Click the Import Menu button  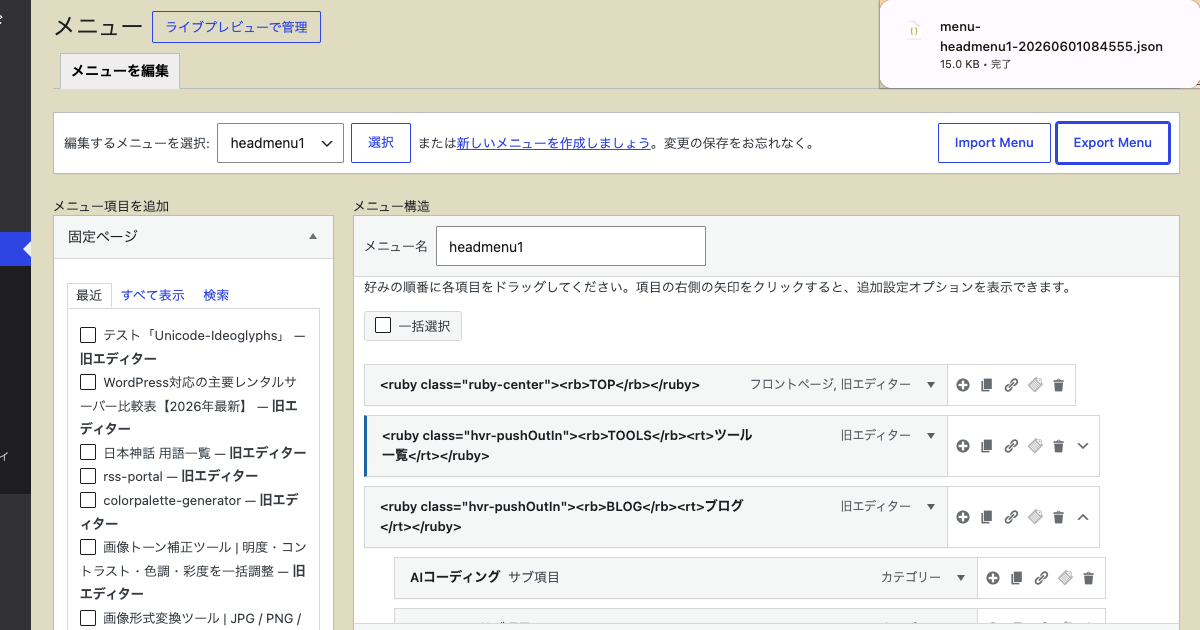994,143
